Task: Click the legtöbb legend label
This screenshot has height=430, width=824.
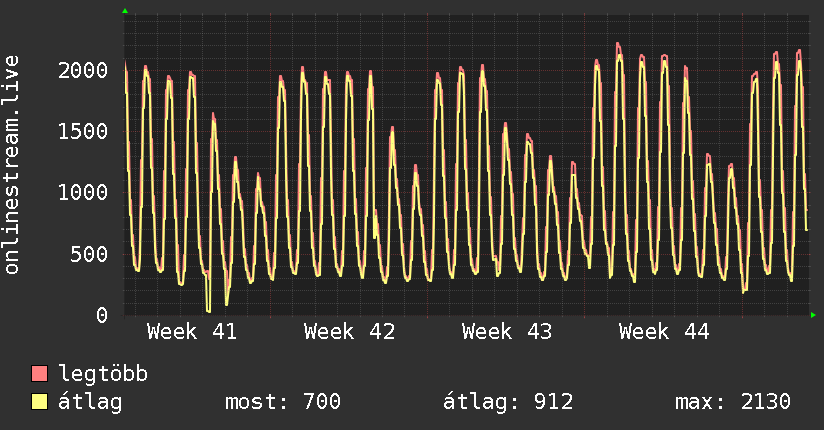Action: pyautogui.click(x=103, y=374)
